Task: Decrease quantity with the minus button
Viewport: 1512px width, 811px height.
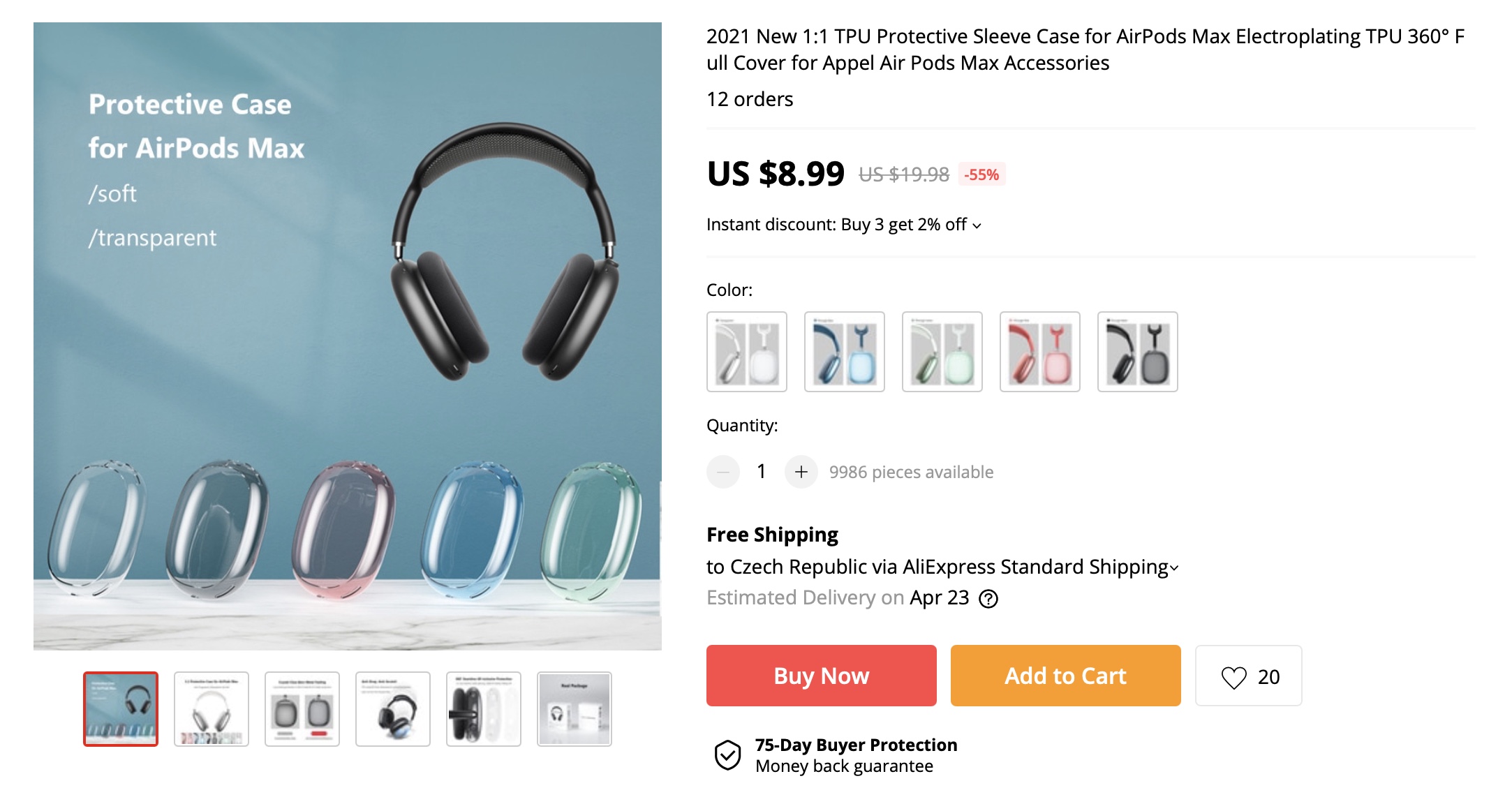Action: pos(723,472)
